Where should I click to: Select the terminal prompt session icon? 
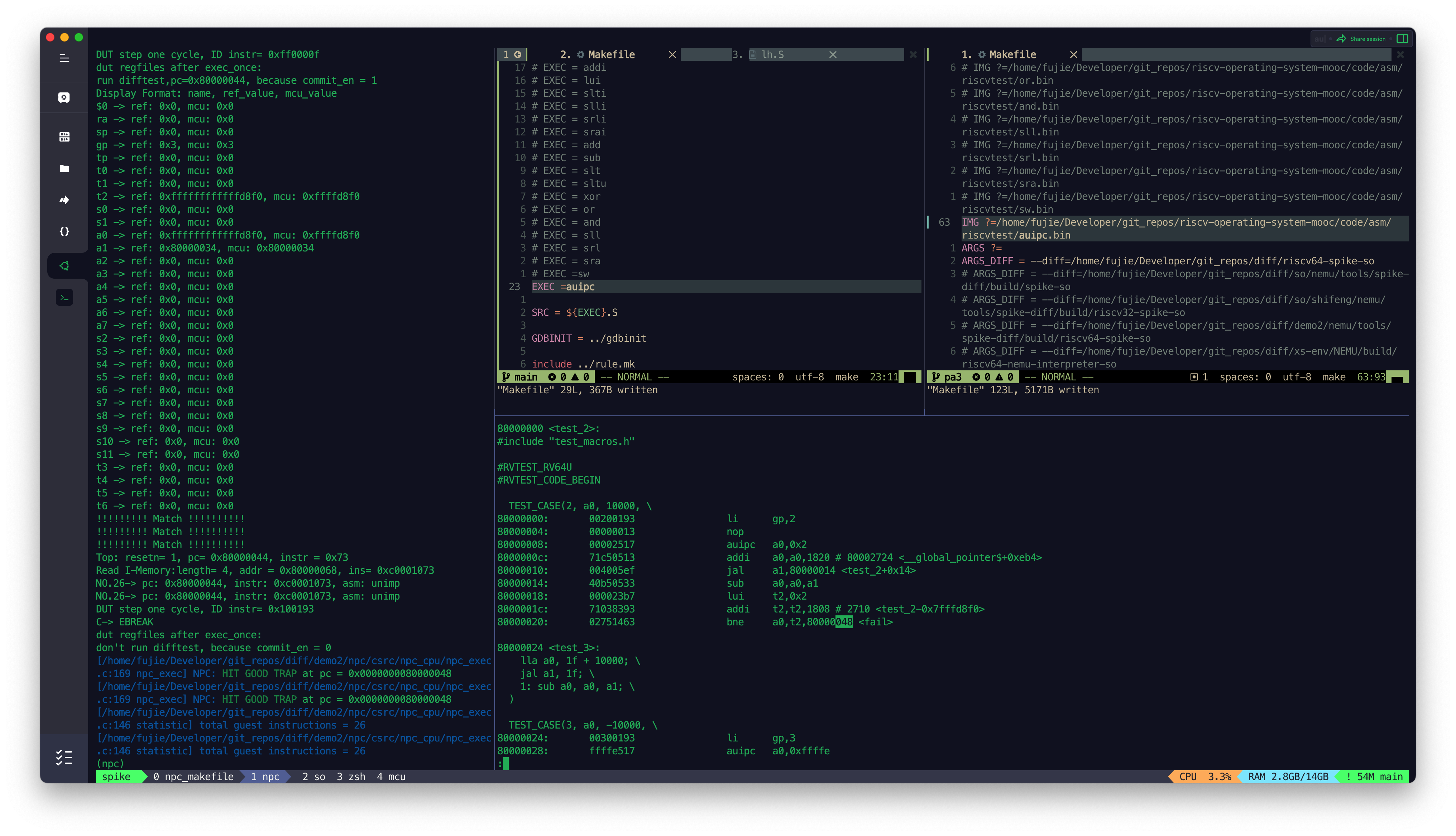click(64, 297)
